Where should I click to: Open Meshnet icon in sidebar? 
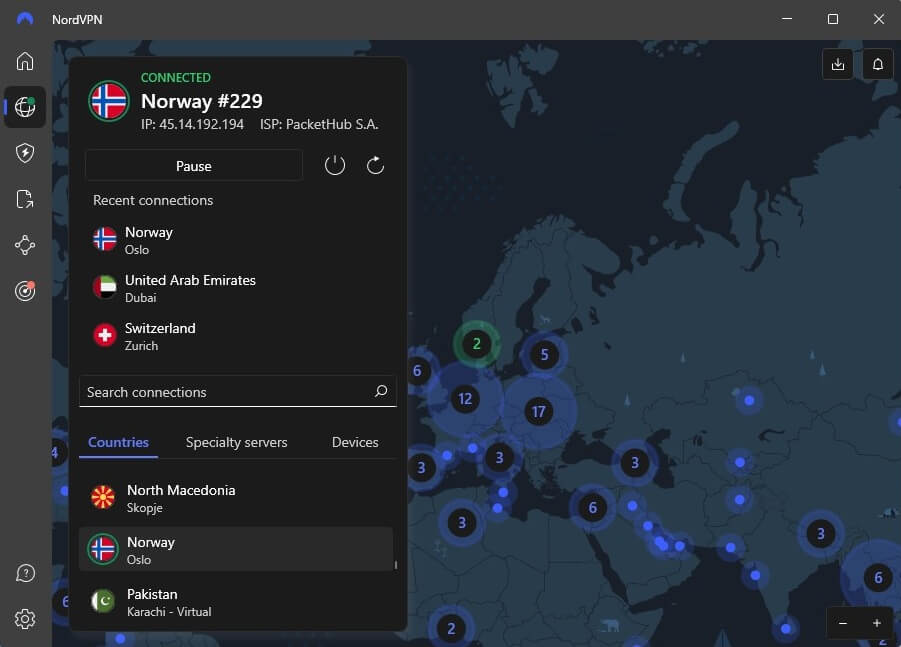(25, 245)
